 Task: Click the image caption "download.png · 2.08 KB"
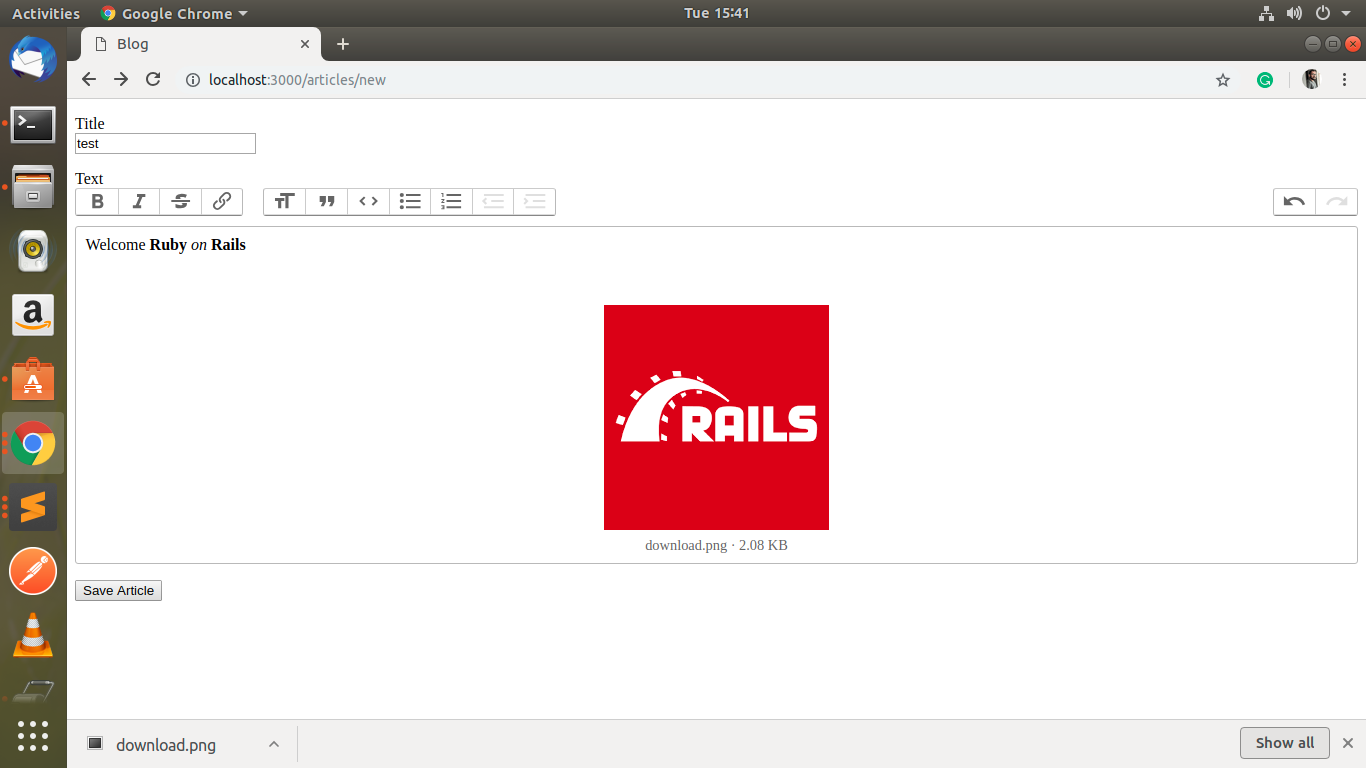point(716,546)
